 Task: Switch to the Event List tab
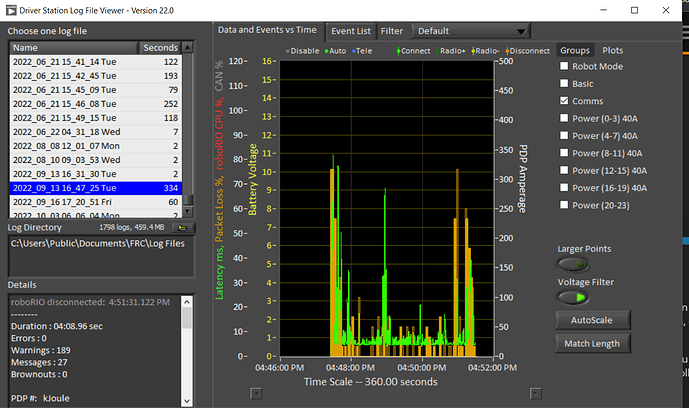[x=351, y=31]
